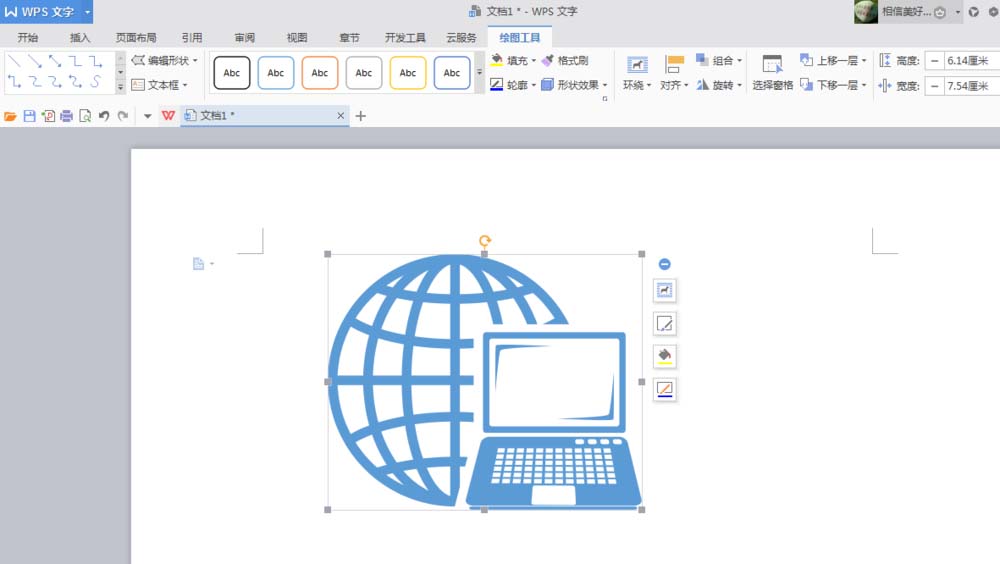Click the shape fill bucket icon beside image
Screen dimensions: 1000x564
(x=665, y=356)
